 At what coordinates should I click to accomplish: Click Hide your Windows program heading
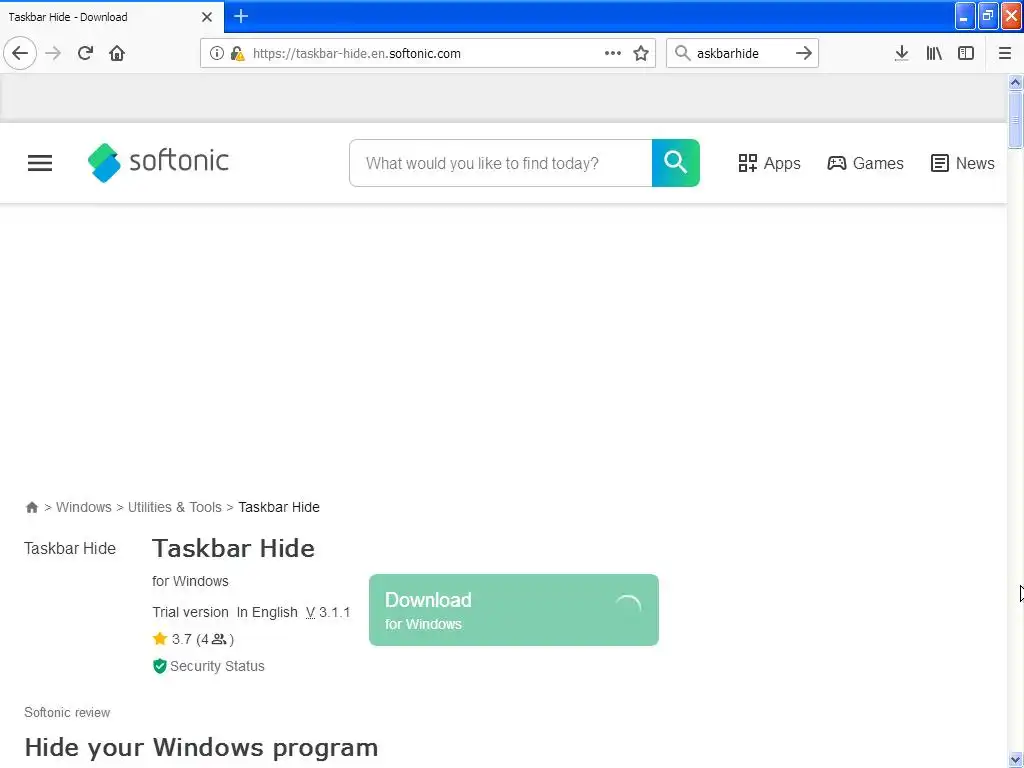pyautogui.click(x=201, y=748)
